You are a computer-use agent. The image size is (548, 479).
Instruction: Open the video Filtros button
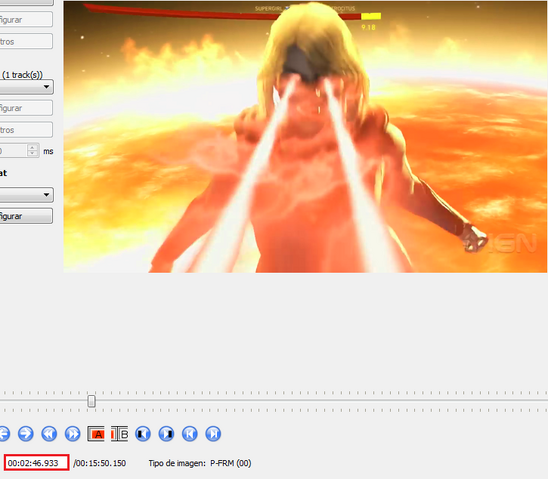[x=26, y=41]
